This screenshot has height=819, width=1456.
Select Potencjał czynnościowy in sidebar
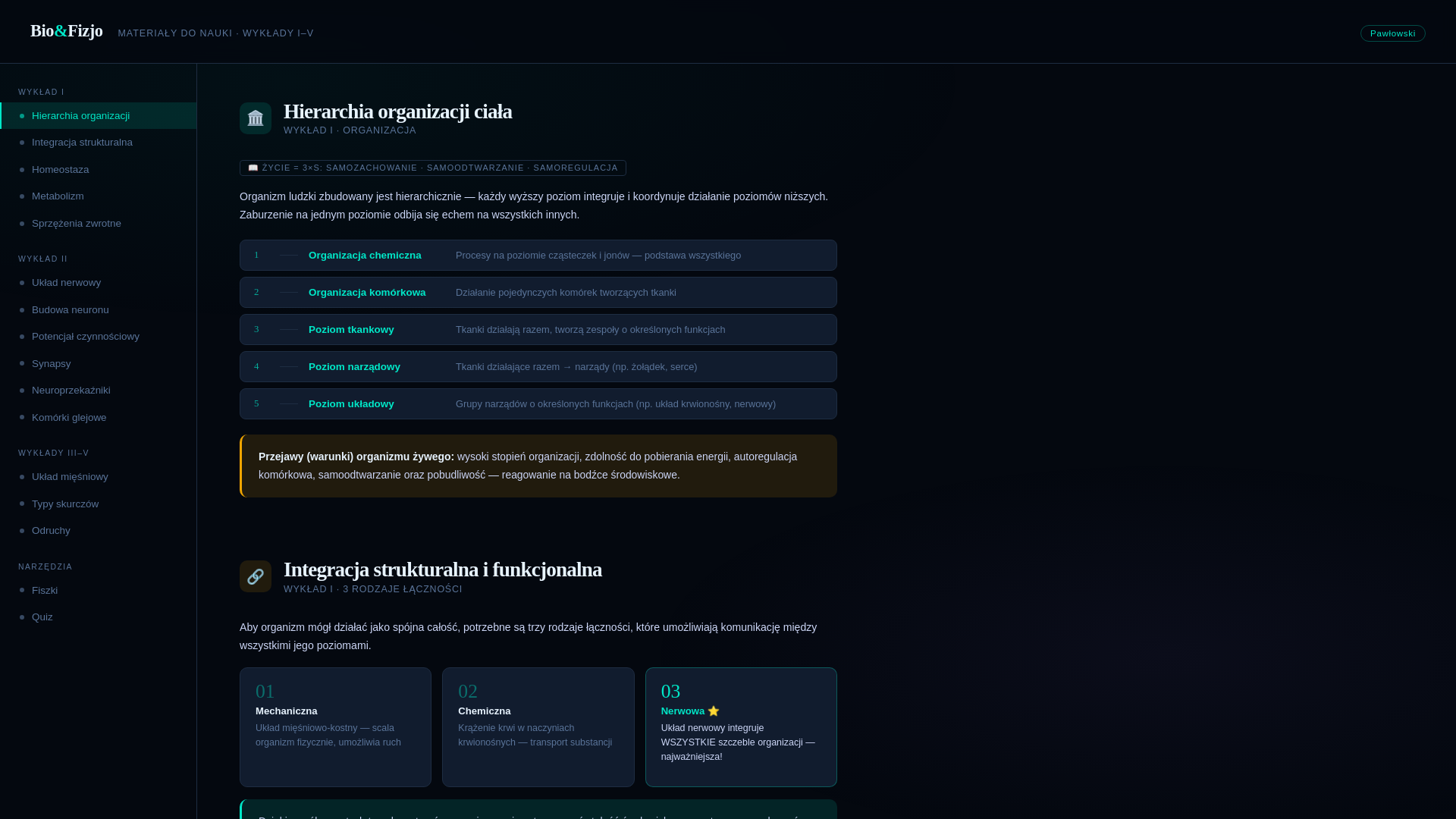pos(99,337)
